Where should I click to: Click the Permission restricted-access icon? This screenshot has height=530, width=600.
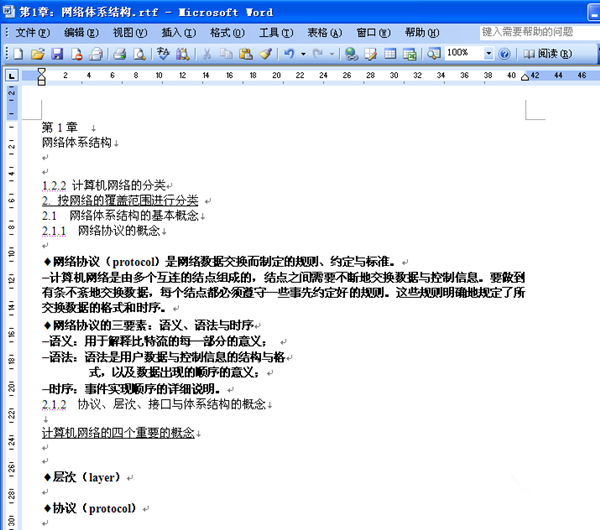tap(77, 54)
